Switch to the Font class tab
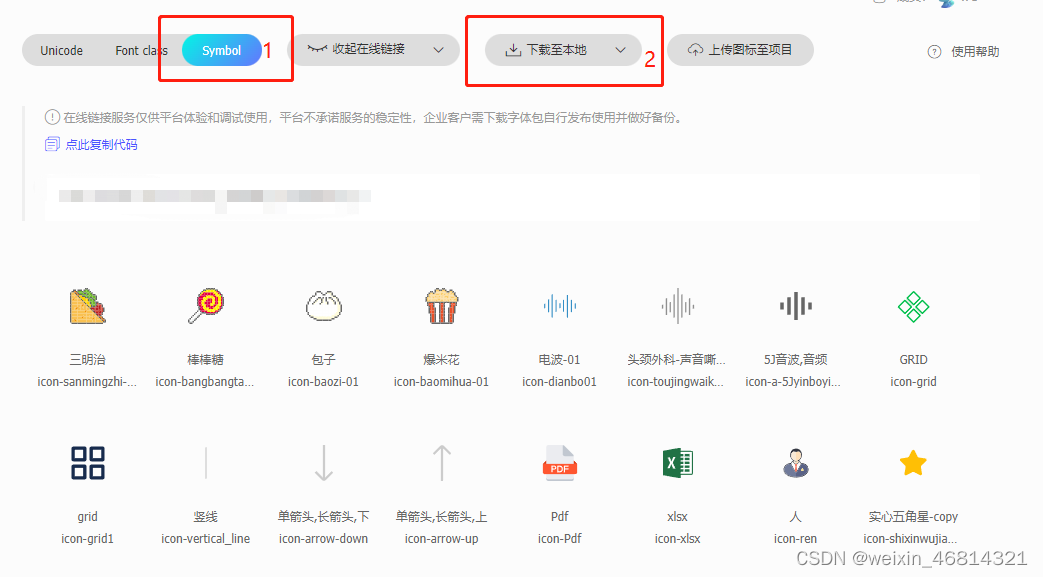This screenshot has width=1043, height=577. pos(141,51)
